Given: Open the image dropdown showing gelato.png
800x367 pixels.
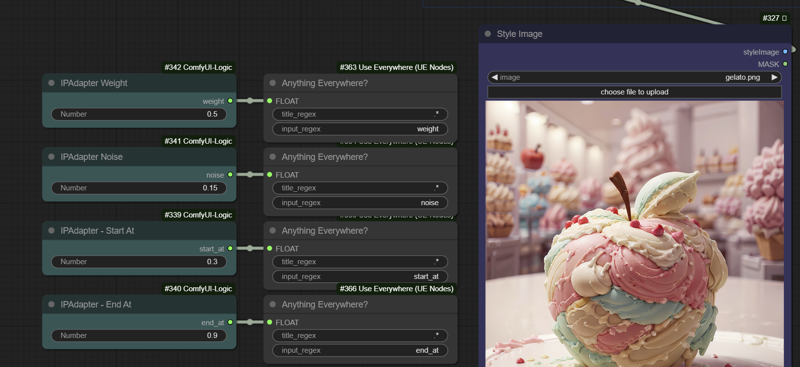Looking at the screenshot, I should (x=634, y=78).
